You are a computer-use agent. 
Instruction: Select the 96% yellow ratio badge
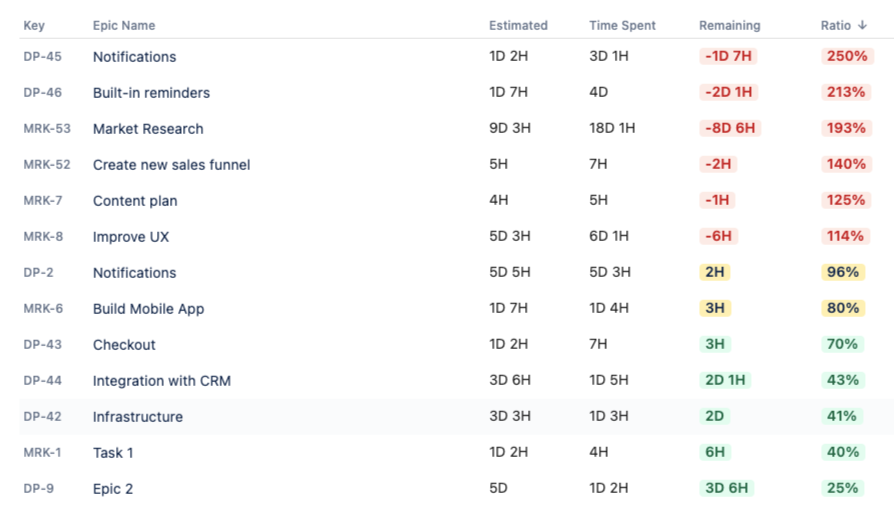pos(842,273)
